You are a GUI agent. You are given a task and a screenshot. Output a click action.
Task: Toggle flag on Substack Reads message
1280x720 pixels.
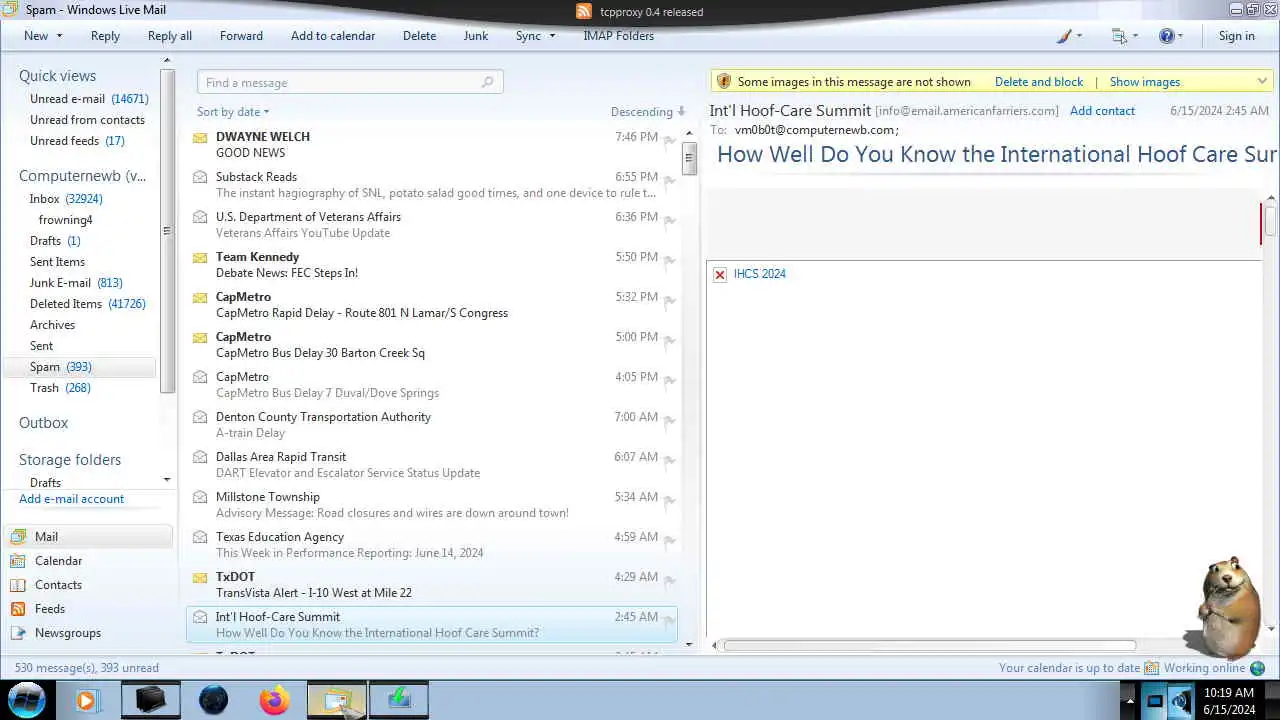669,181
